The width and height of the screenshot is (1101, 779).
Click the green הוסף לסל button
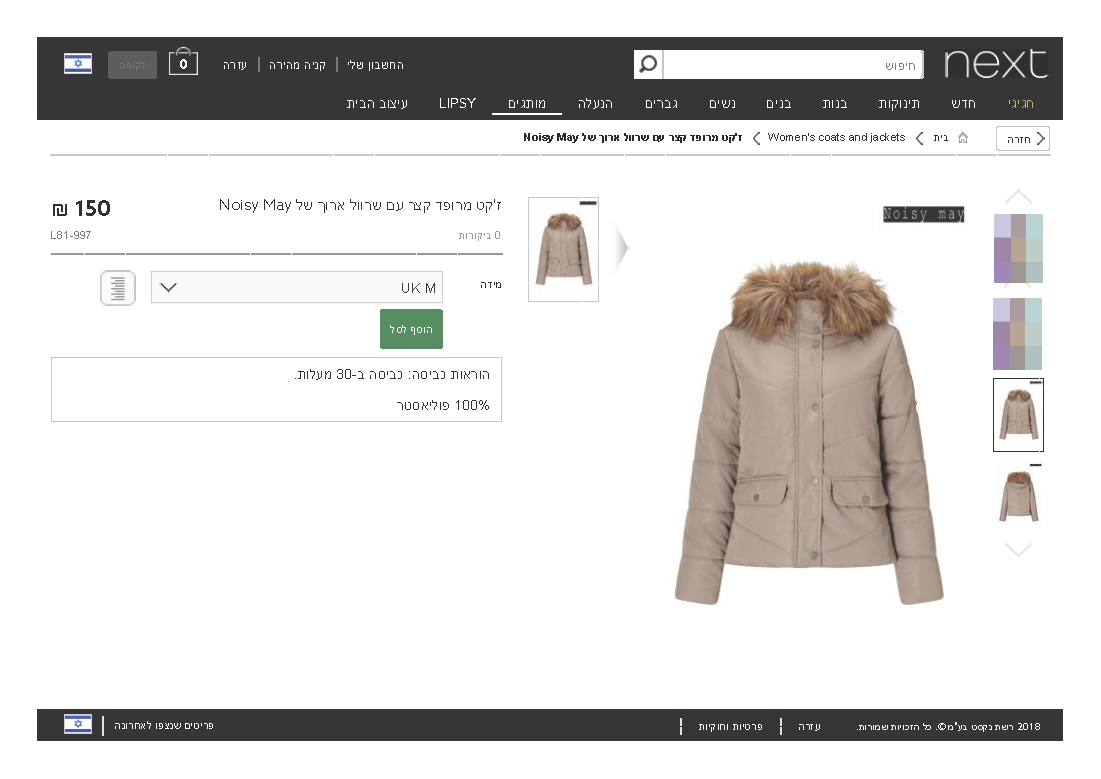click(x=411, y=328)
